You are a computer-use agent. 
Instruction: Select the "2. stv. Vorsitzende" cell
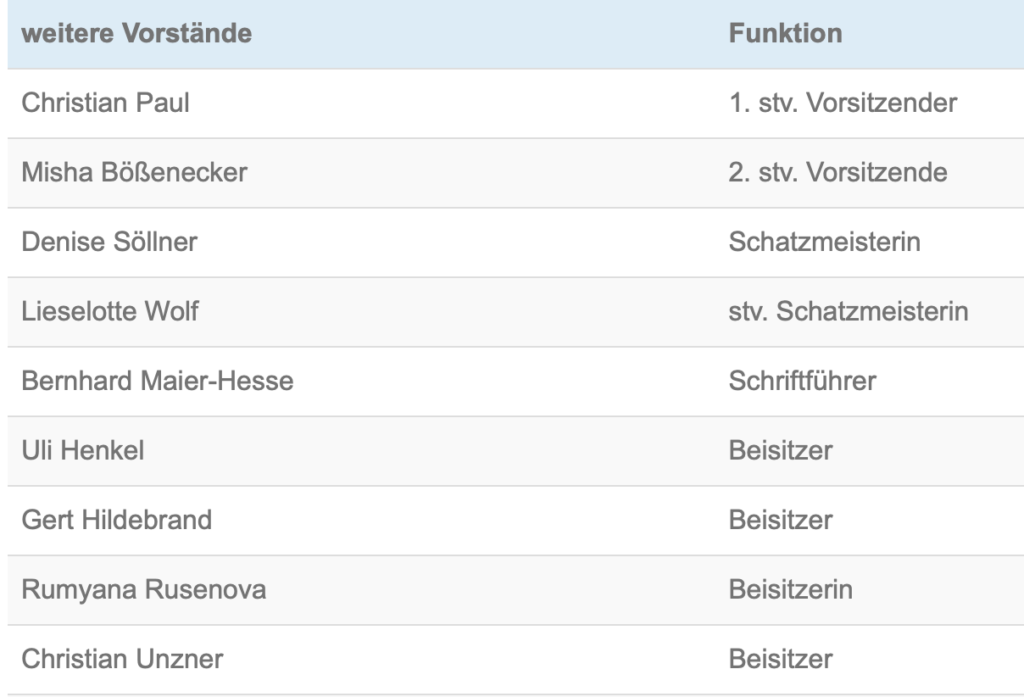838,173
